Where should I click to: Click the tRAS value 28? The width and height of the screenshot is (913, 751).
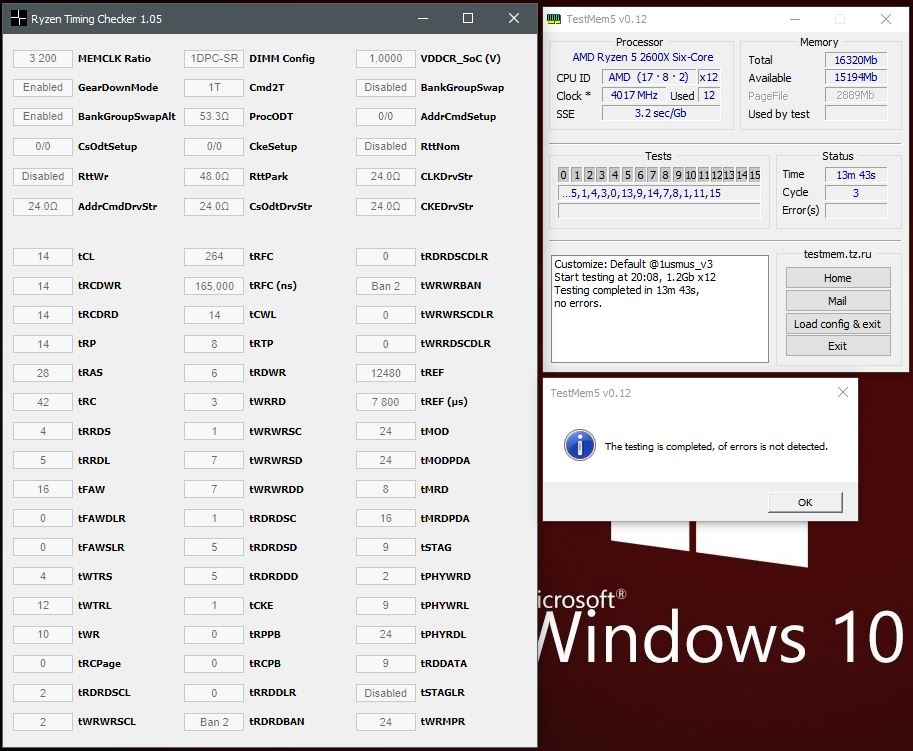point(43,373)
